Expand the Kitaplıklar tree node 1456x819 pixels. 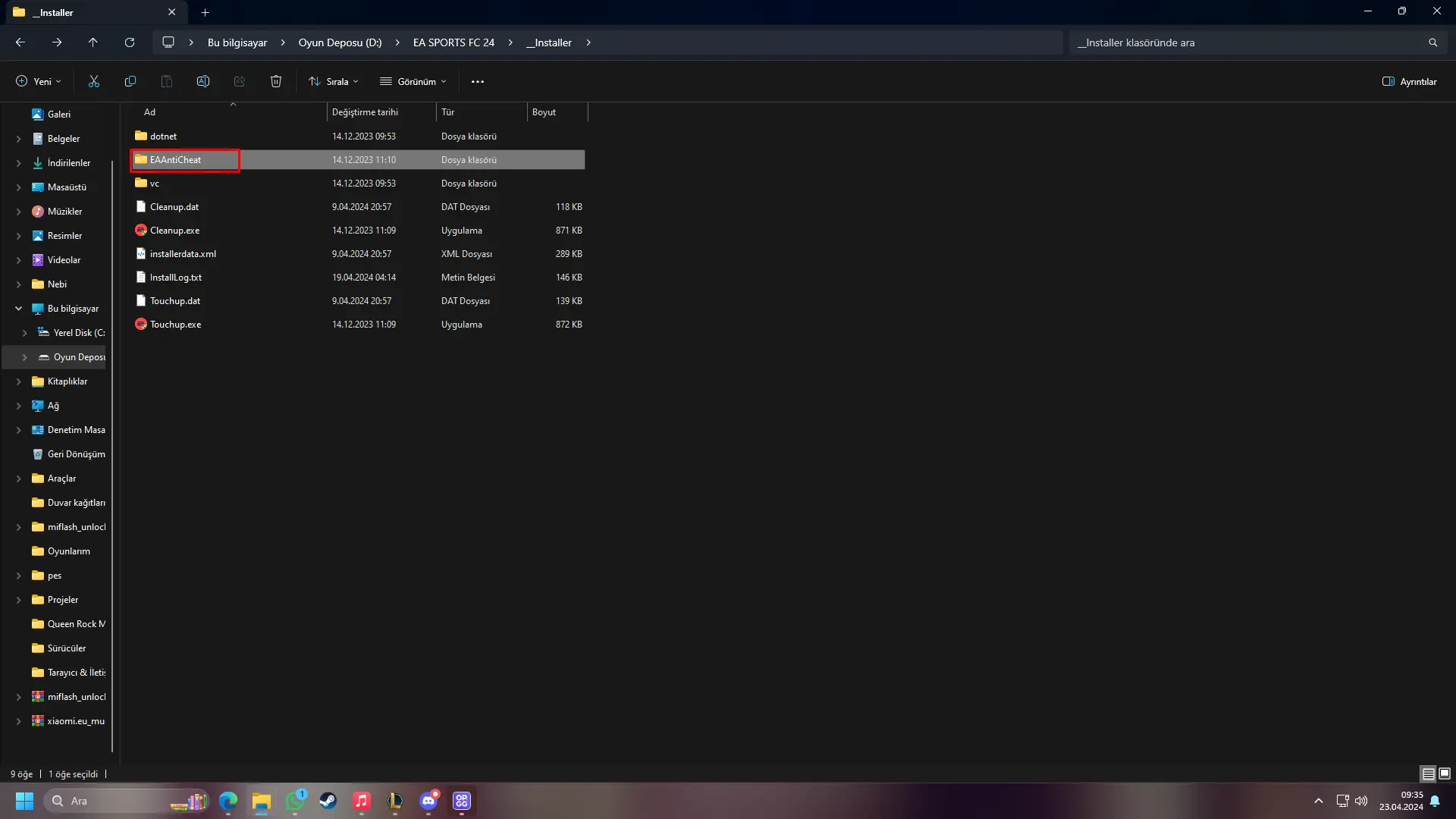[19, 381]
